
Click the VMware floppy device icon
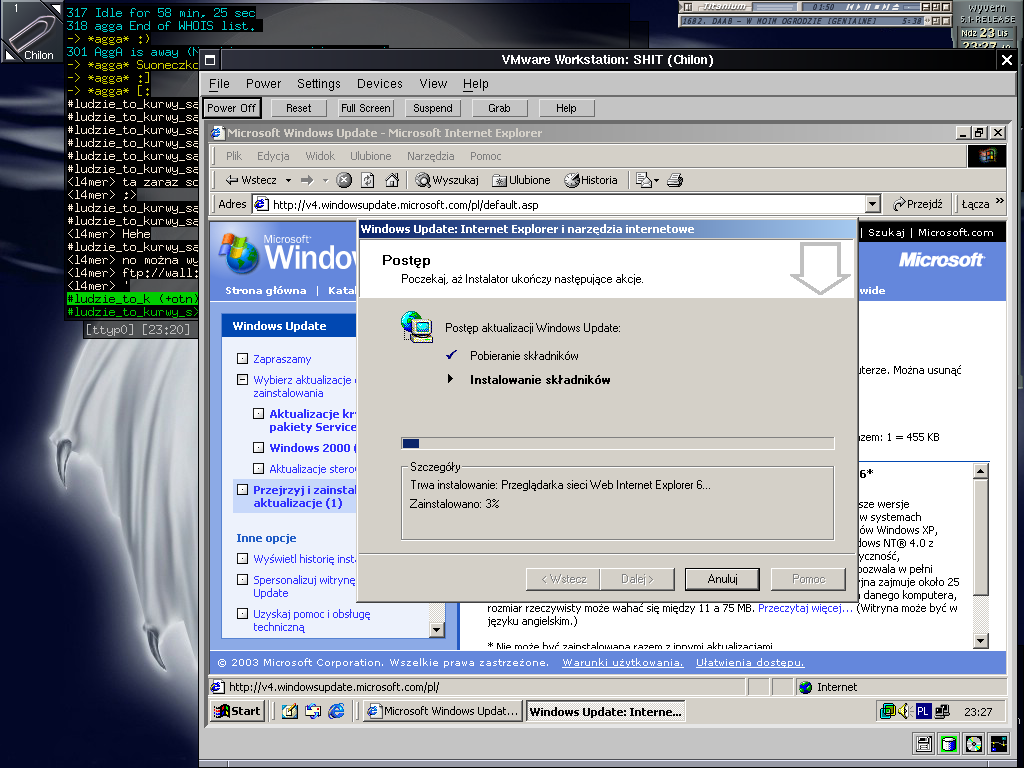point(925,743)
